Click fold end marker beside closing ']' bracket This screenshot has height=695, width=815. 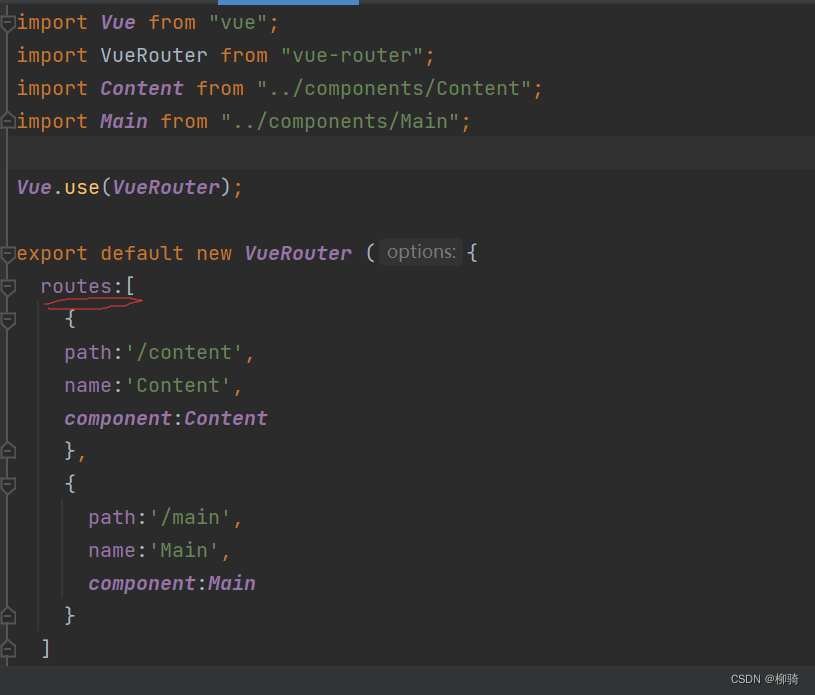(x=8, y=649)
